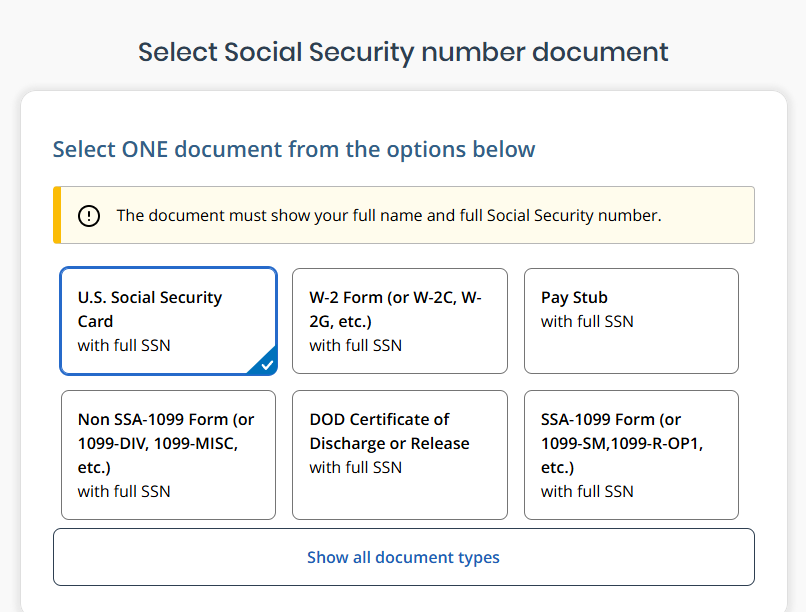Select the U.S. Social Security Card option

point(169,321)
